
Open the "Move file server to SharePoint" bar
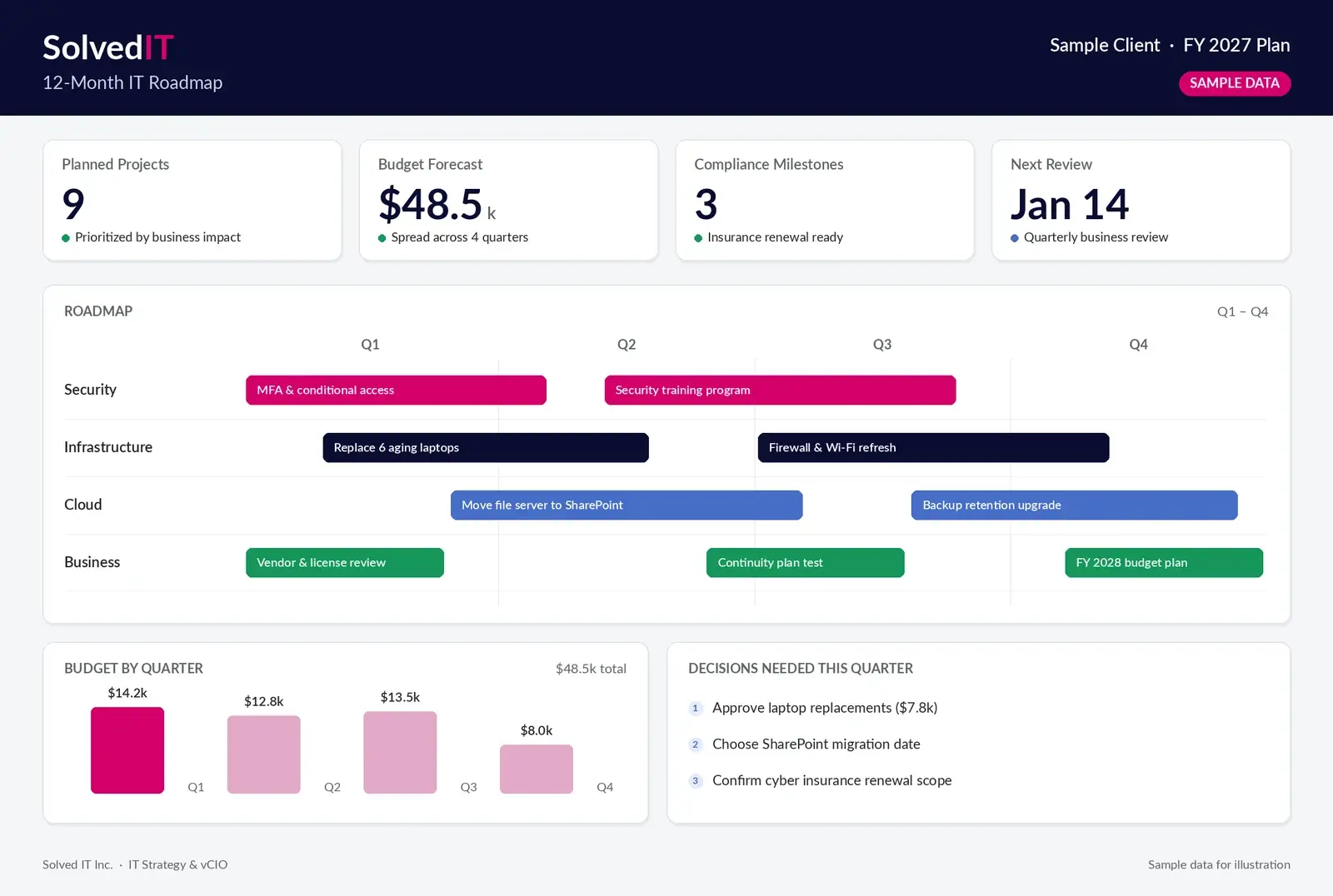627,505
